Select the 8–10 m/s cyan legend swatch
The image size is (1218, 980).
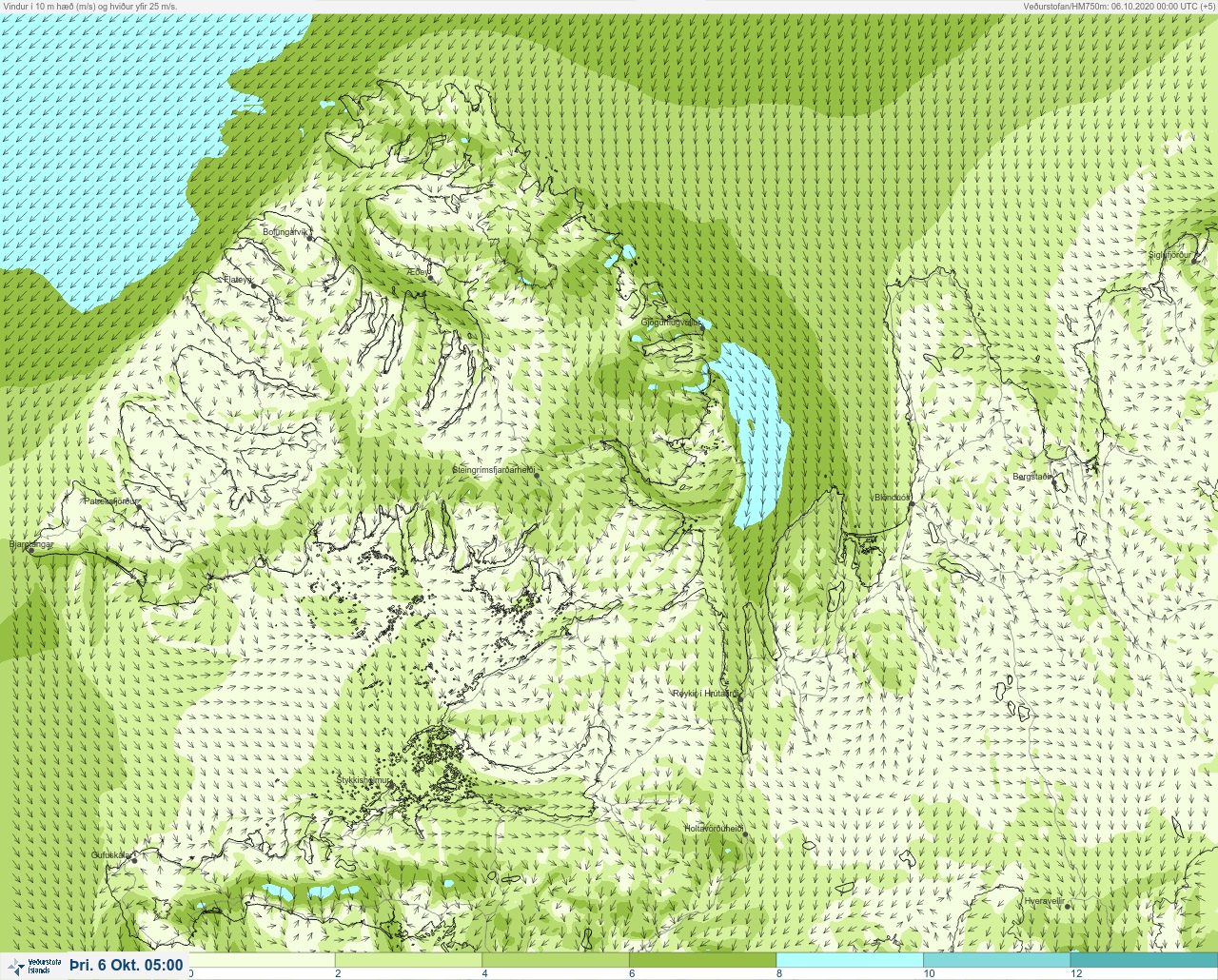tap(850, 960)
